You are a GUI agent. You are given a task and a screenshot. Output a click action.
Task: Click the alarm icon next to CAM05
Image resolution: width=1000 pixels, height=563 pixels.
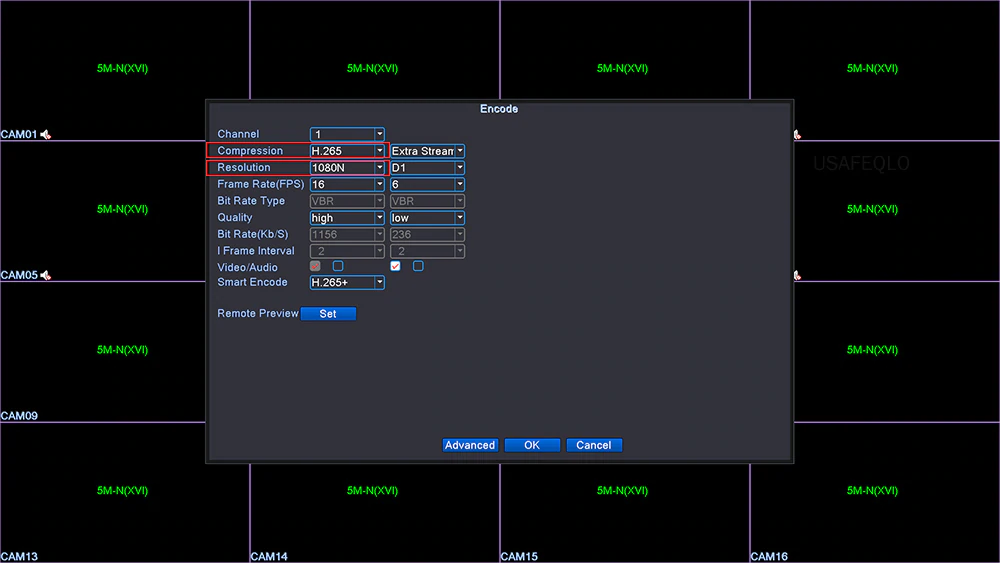point(46,275)
